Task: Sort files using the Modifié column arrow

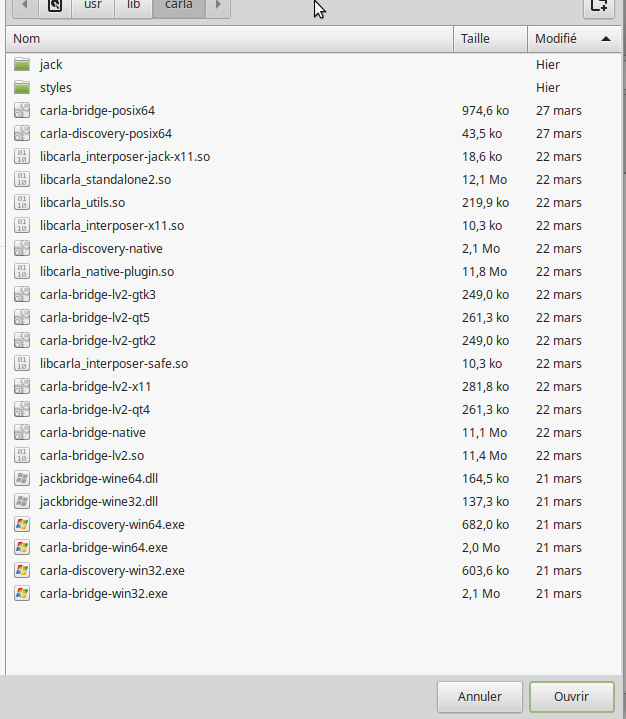Action: click(x=606, y=39)
